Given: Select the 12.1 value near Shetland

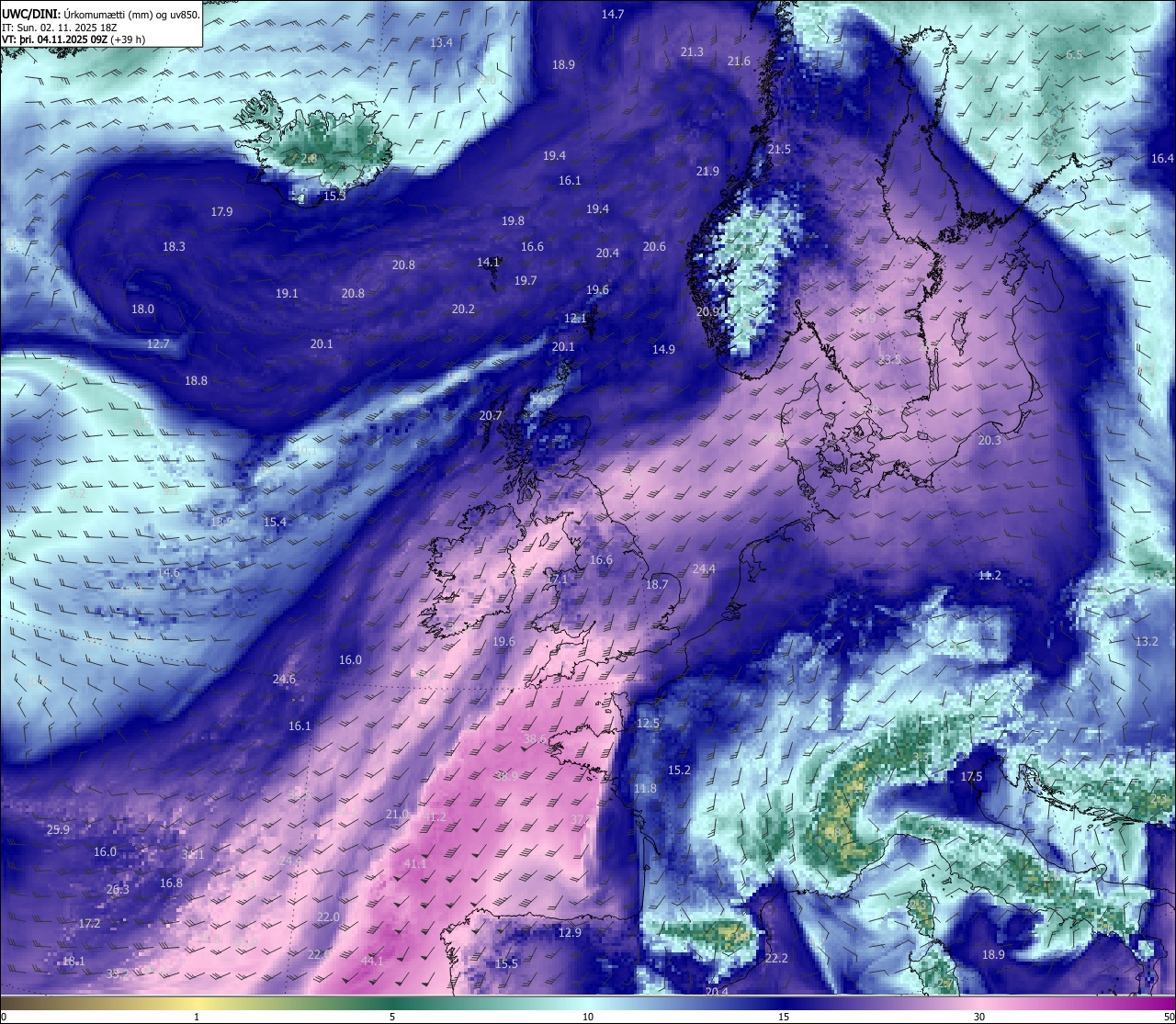Looking at the screenshot, I should coord(575,318).
